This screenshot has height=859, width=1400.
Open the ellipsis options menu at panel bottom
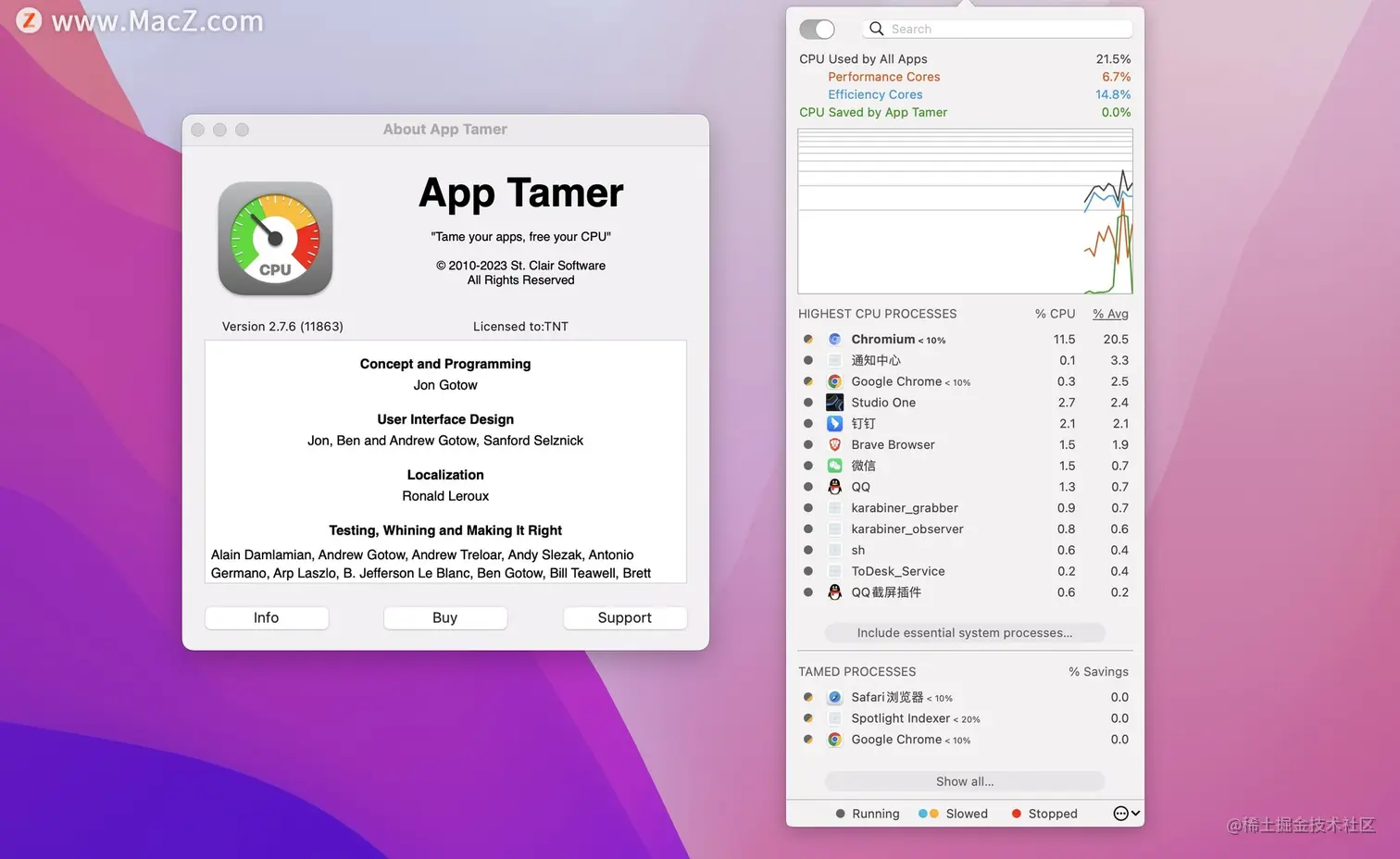[x=1126, y=814]
